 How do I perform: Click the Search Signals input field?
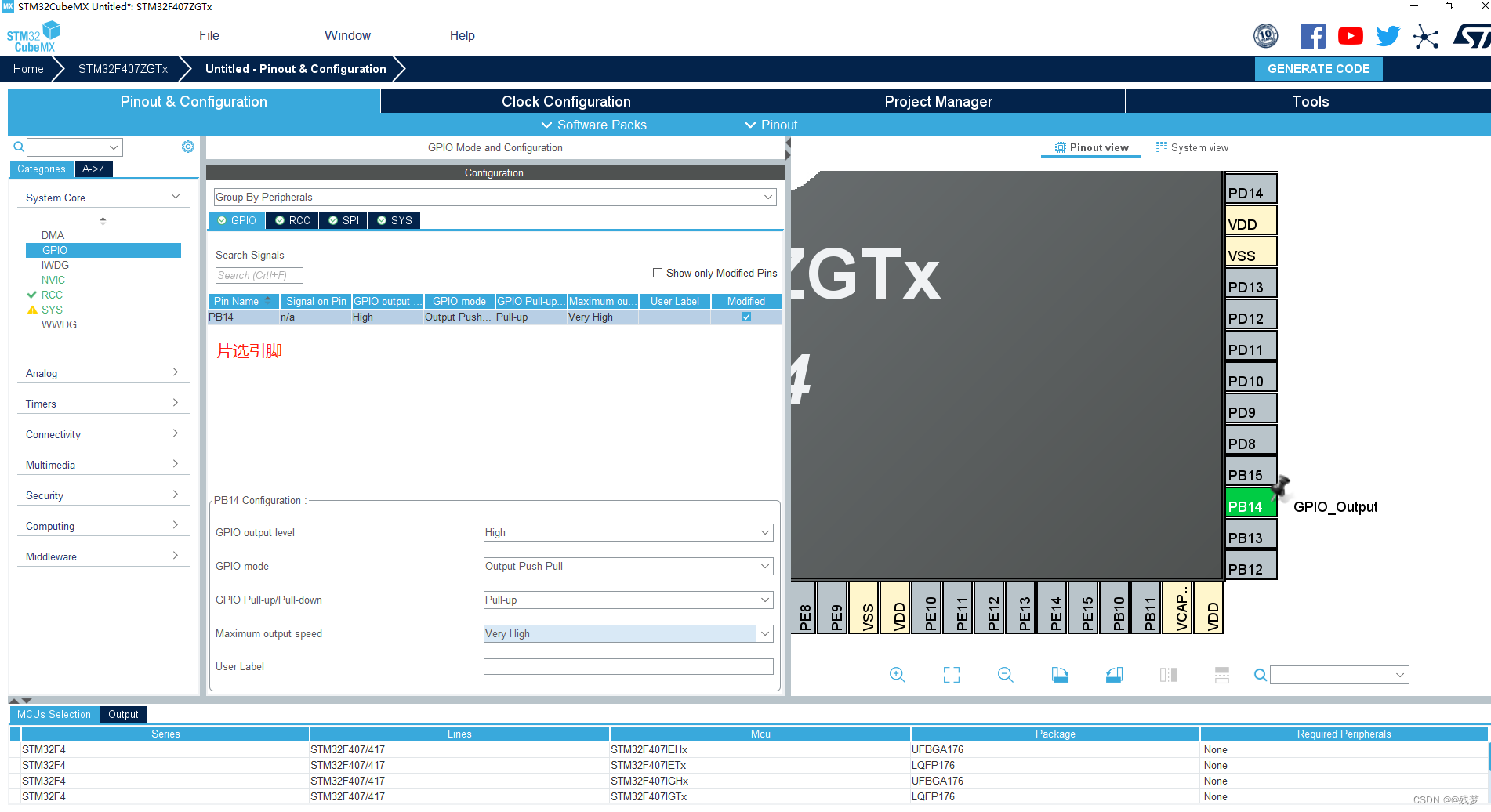[259, 275]
